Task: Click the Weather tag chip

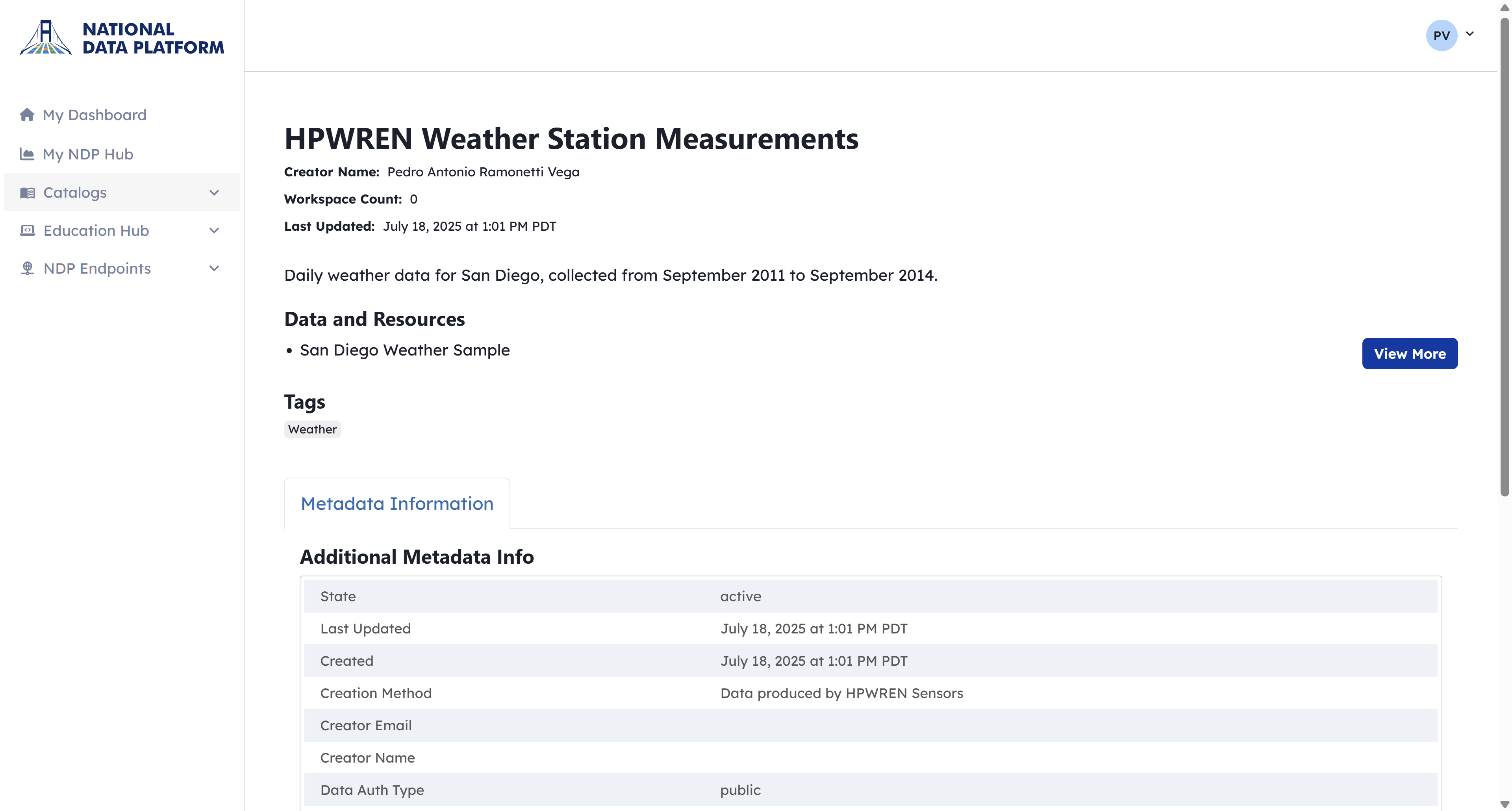Action: click(312, 429)
